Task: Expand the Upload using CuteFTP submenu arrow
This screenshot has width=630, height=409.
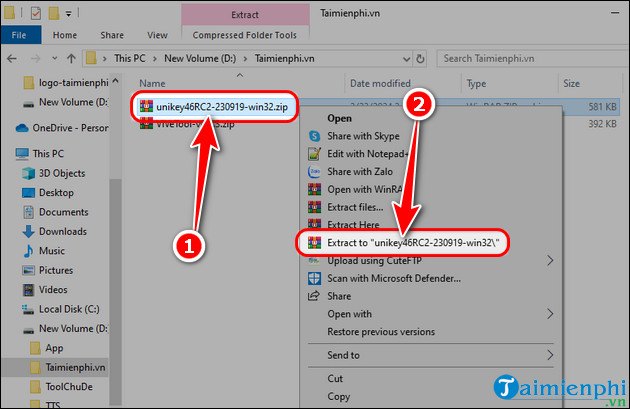Action: [550, 260]
